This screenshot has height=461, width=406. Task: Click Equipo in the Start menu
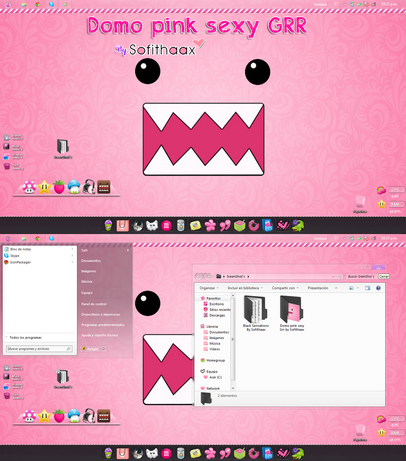pyautogui.click(x=87, y=293)
